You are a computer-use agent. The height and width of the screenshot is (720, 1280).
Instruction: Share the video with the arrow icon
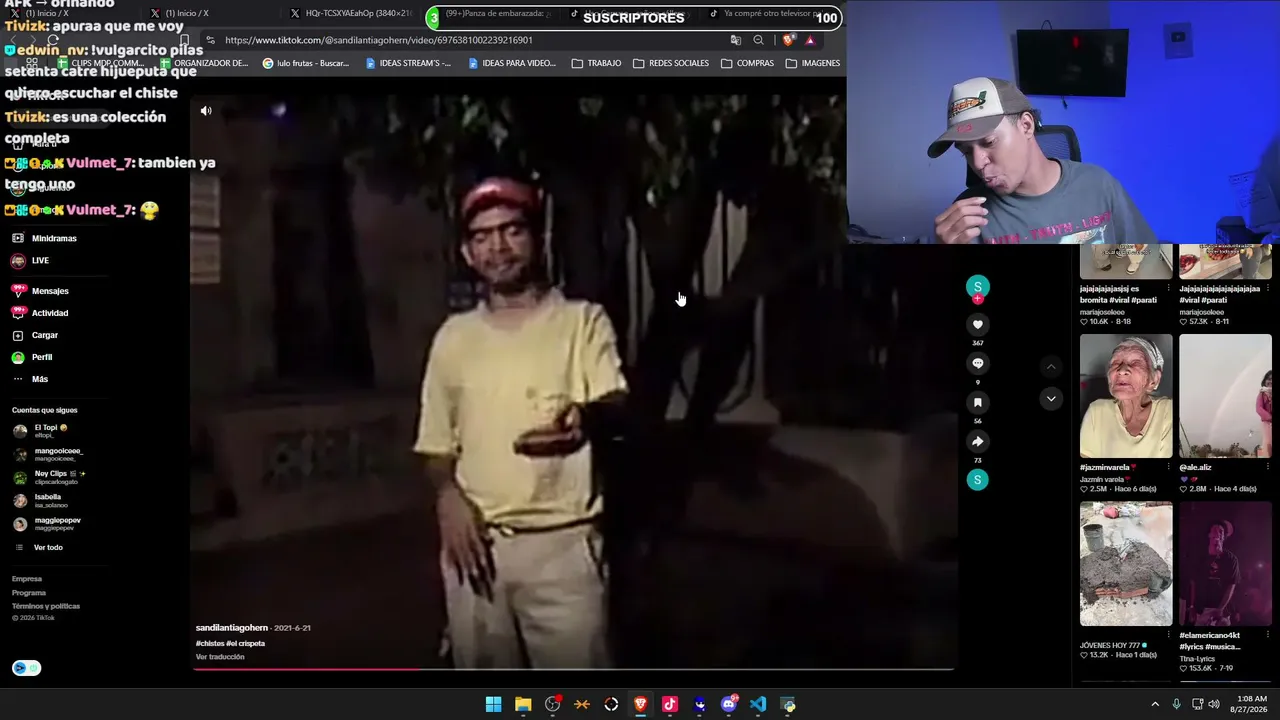(978, 441)
